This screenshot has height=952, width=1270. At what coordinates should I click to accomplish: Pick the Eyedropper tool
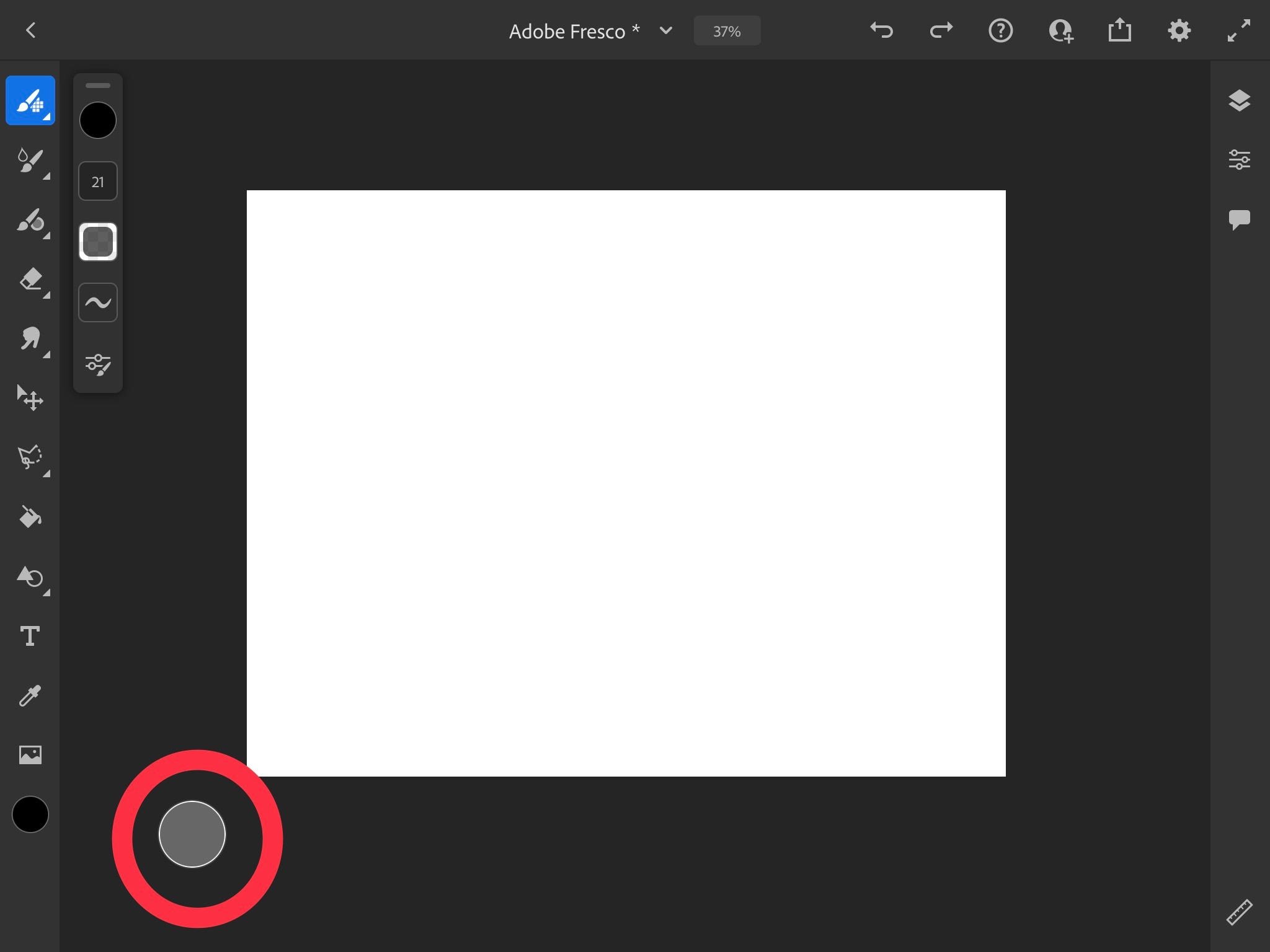pyautogui.click(x=30, y=695)
